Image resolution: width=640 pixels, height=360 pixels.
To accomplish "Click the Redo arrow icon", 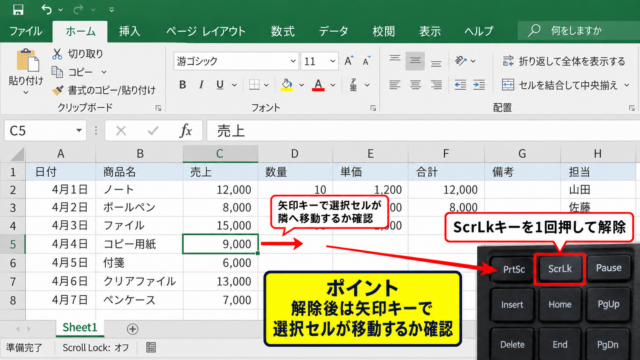I will [x=78, y=9].
